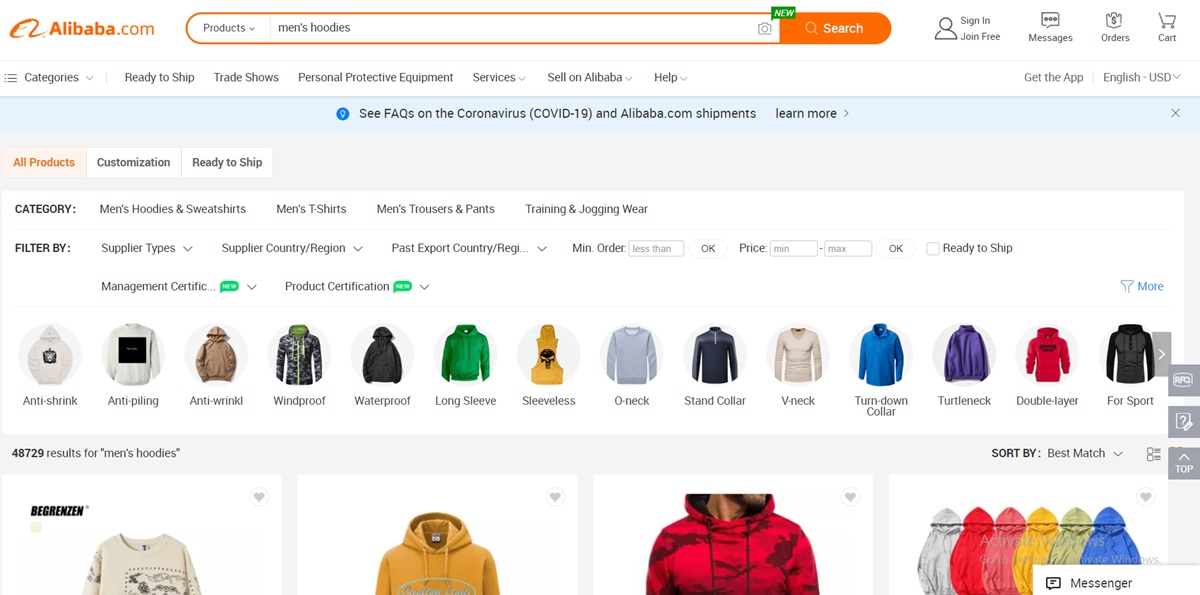Open the Trade Shows menu item
The height and width of the screenshot is (595, 1200).
click(x=246, y=78)
